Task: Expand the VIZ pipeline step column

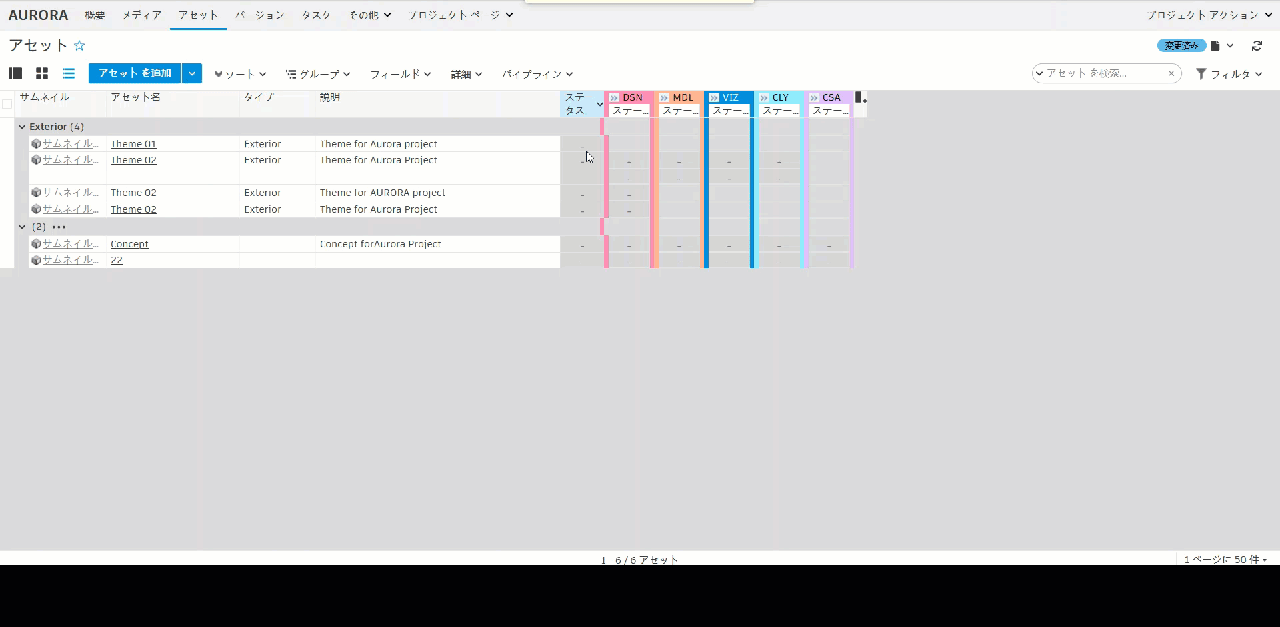Action: [x=714, y=98]
